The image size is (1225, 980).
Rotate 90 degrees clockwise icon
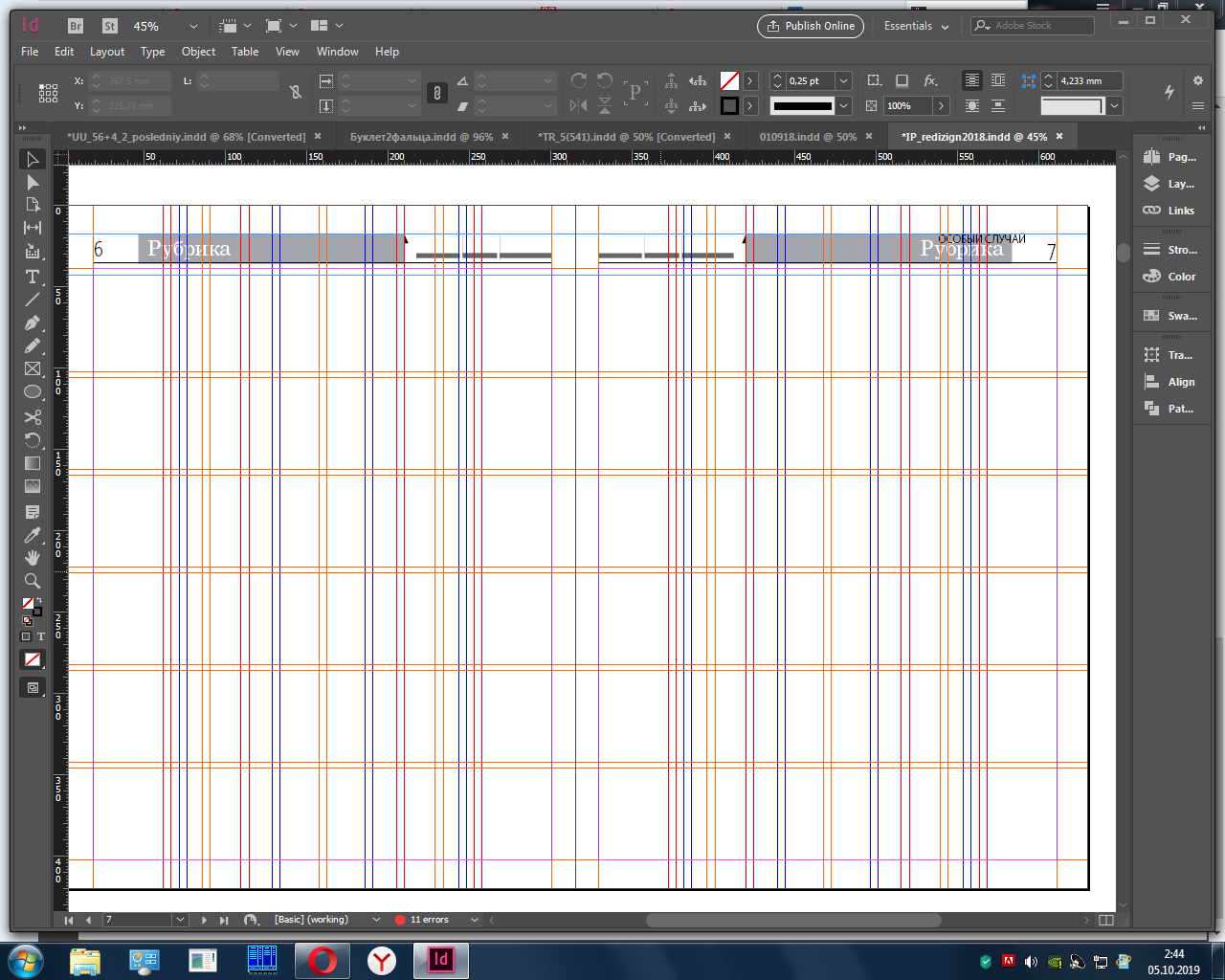(579, 80)
